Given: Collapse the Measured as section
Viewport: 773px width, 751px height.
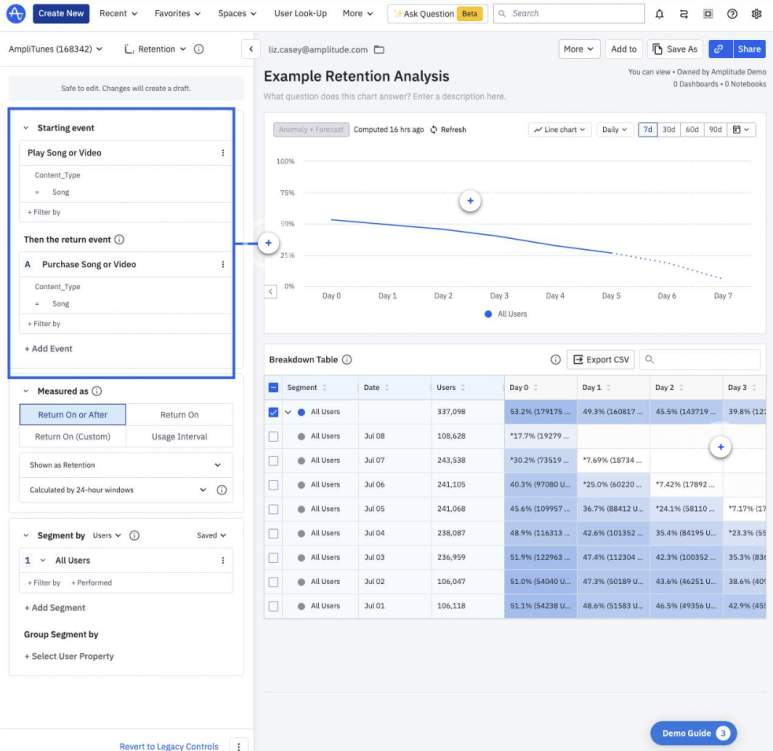Looking at the screenshot, I should [x=26, y=391].
